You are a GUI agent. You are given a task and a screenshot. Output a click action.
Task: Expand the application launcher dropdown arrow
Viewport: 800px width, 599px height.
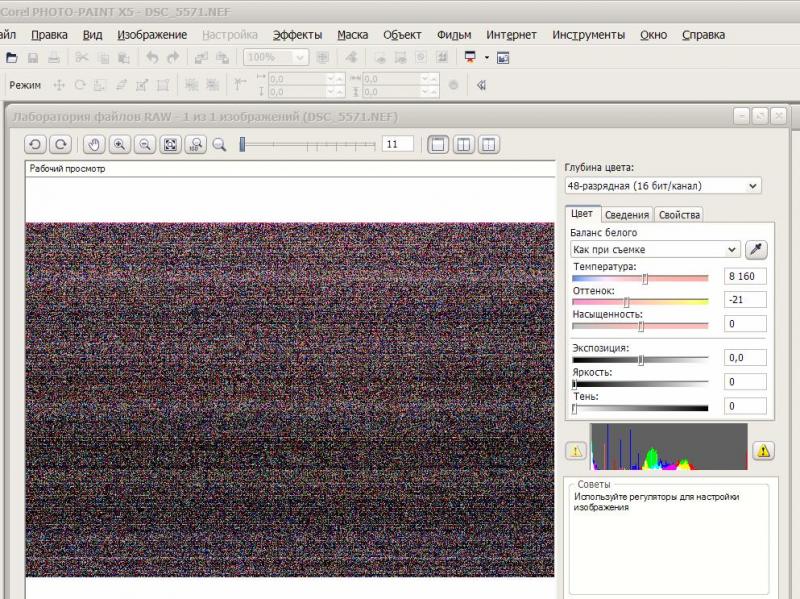(487, 58)
